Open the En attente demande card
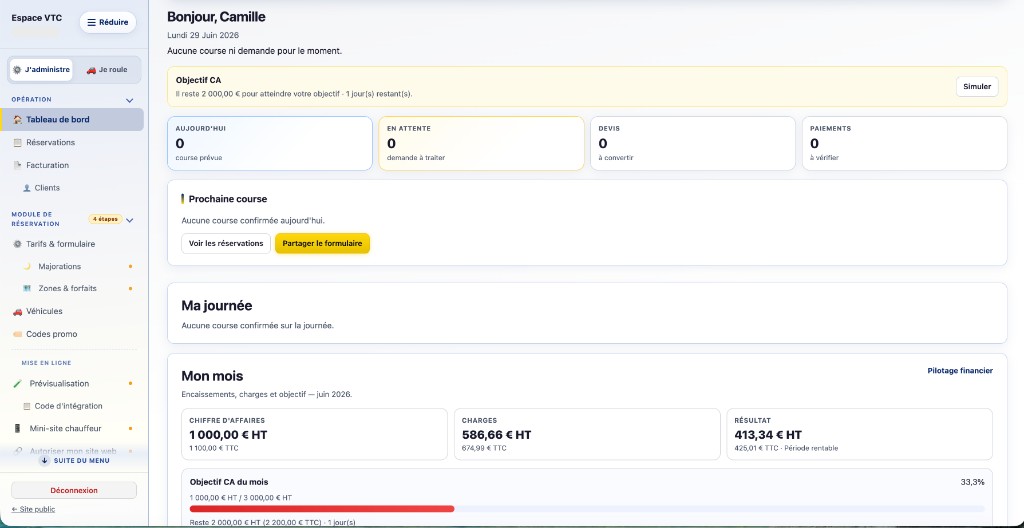 [x=481, y=144]
